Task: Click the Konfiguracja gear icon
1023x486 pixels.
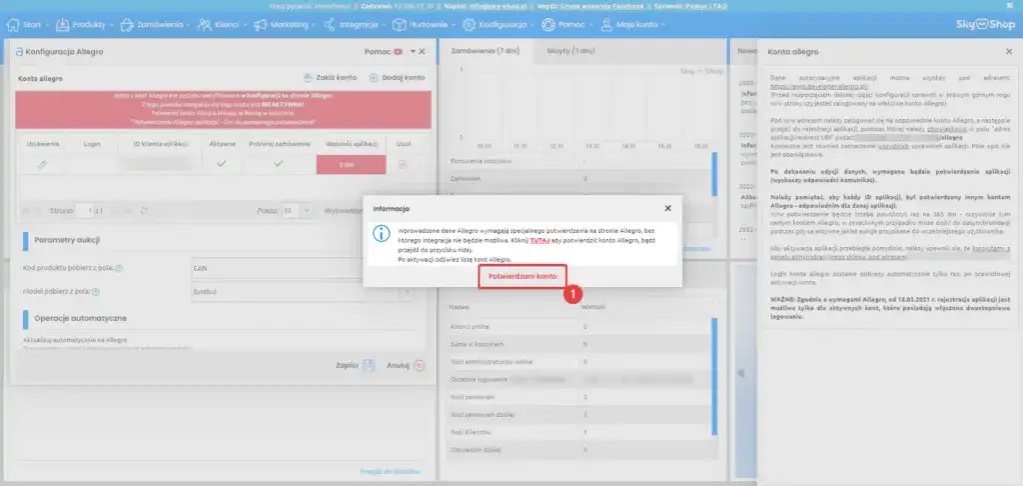Action: pos(469,25)
